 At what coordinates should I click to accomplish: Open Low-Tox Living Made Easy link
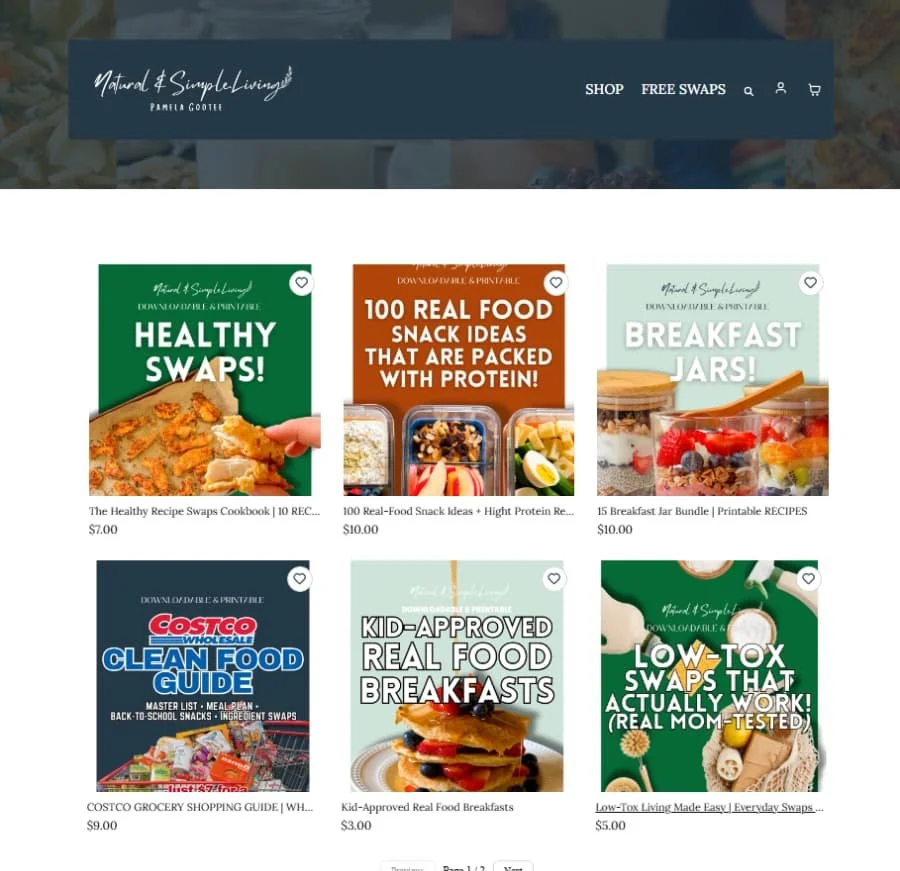click(x=709, y=807)
